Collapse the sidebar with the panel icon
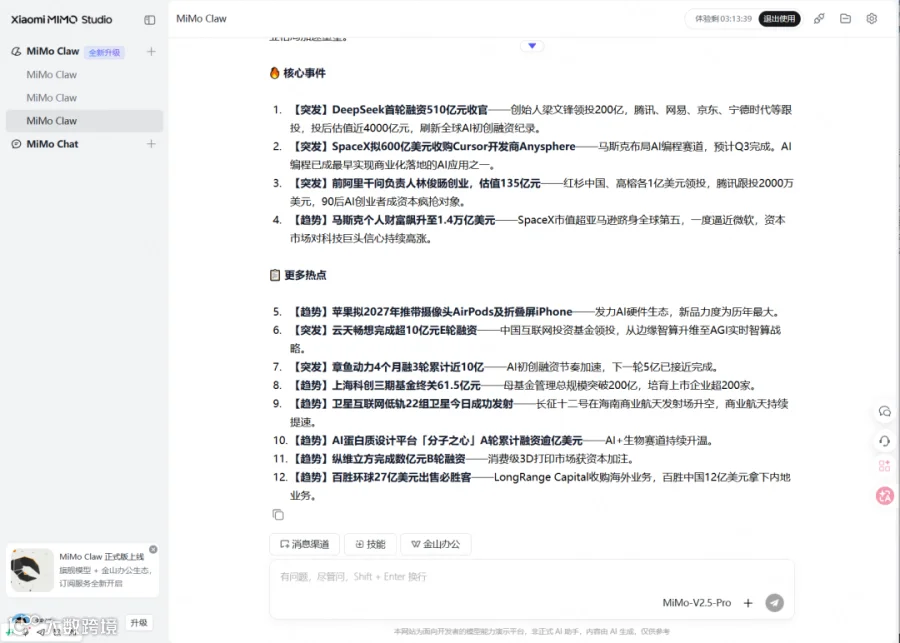900x643 pixels. [150, 20]
